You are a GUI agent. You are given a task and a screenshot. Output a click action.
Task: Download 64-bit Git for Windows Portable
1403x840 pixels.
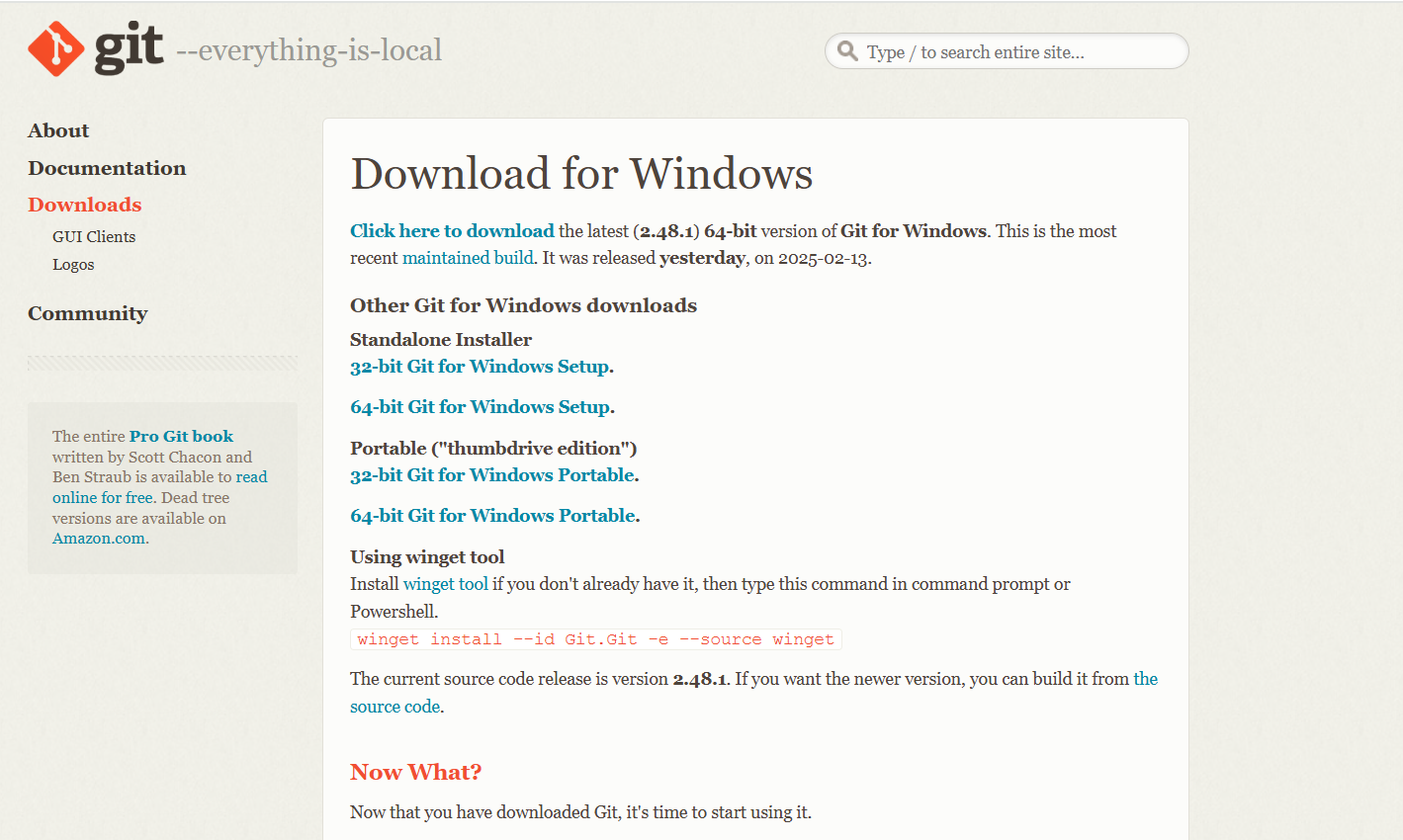492,516
